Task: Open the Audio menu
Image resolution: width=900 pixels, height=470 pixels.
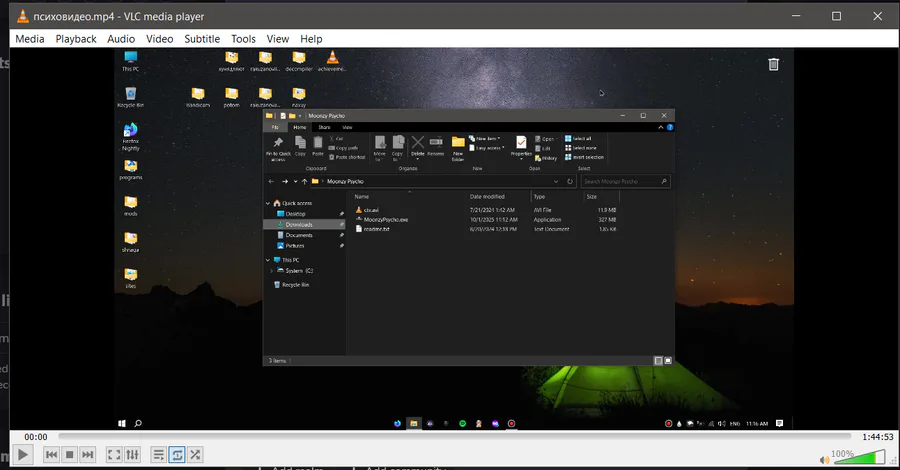Action: (x=121, y=39)
